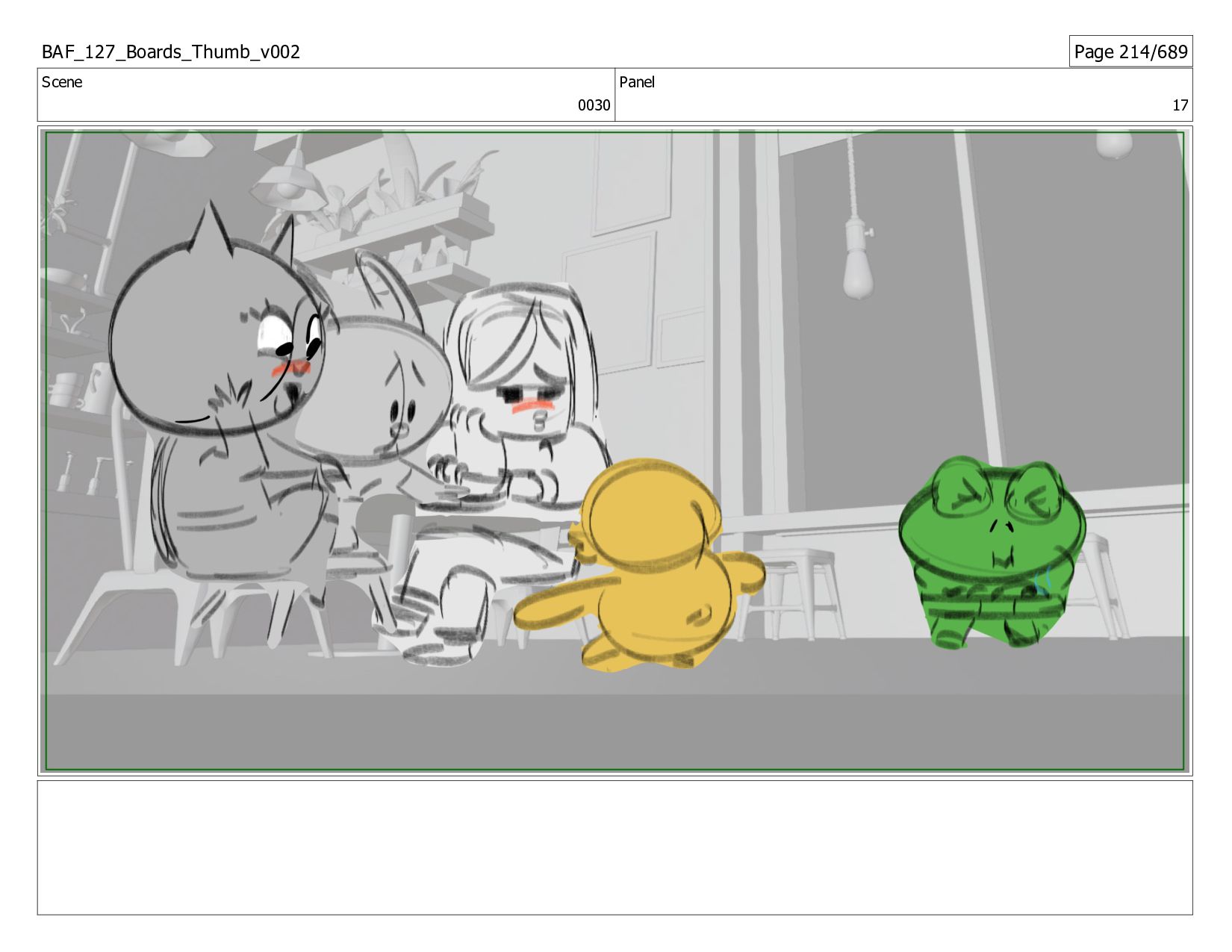Select the Scene label
1232x952 pixels.
pos(62,82)
